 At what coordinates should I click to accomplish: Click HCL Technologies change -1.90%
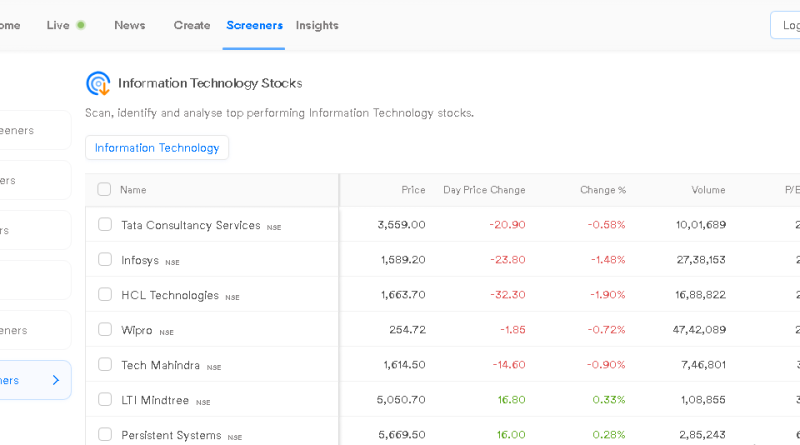tap(607, 294)
